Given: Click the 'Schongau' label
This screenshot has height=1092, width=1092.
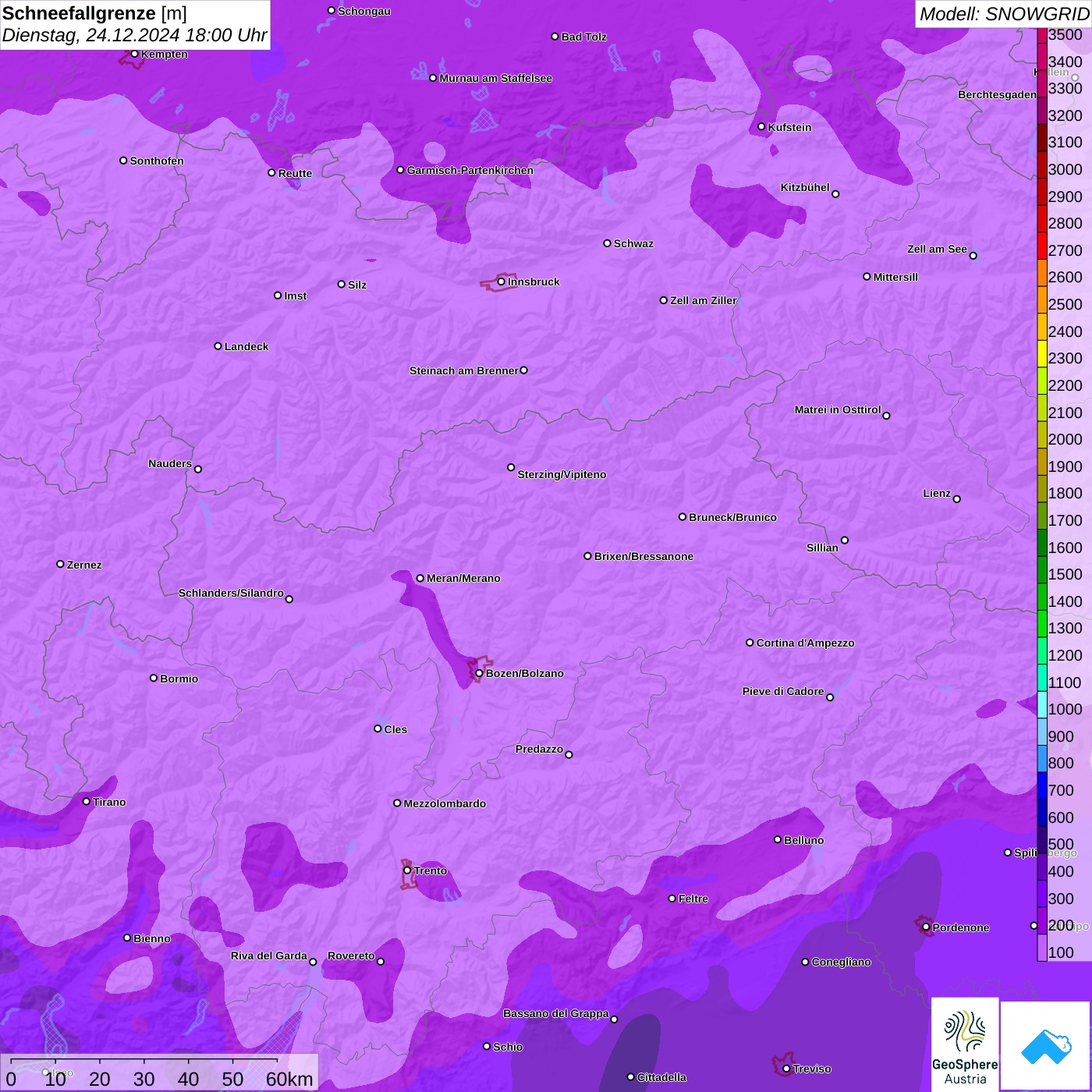Looking at the screenshot, I should (x=364, y=11).
